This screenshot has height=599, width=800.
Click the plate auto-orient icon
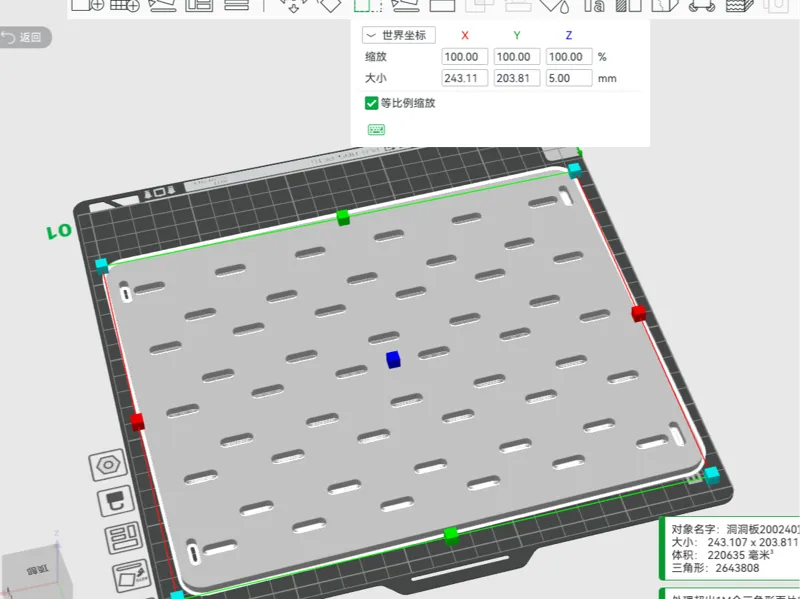(132, 576)
